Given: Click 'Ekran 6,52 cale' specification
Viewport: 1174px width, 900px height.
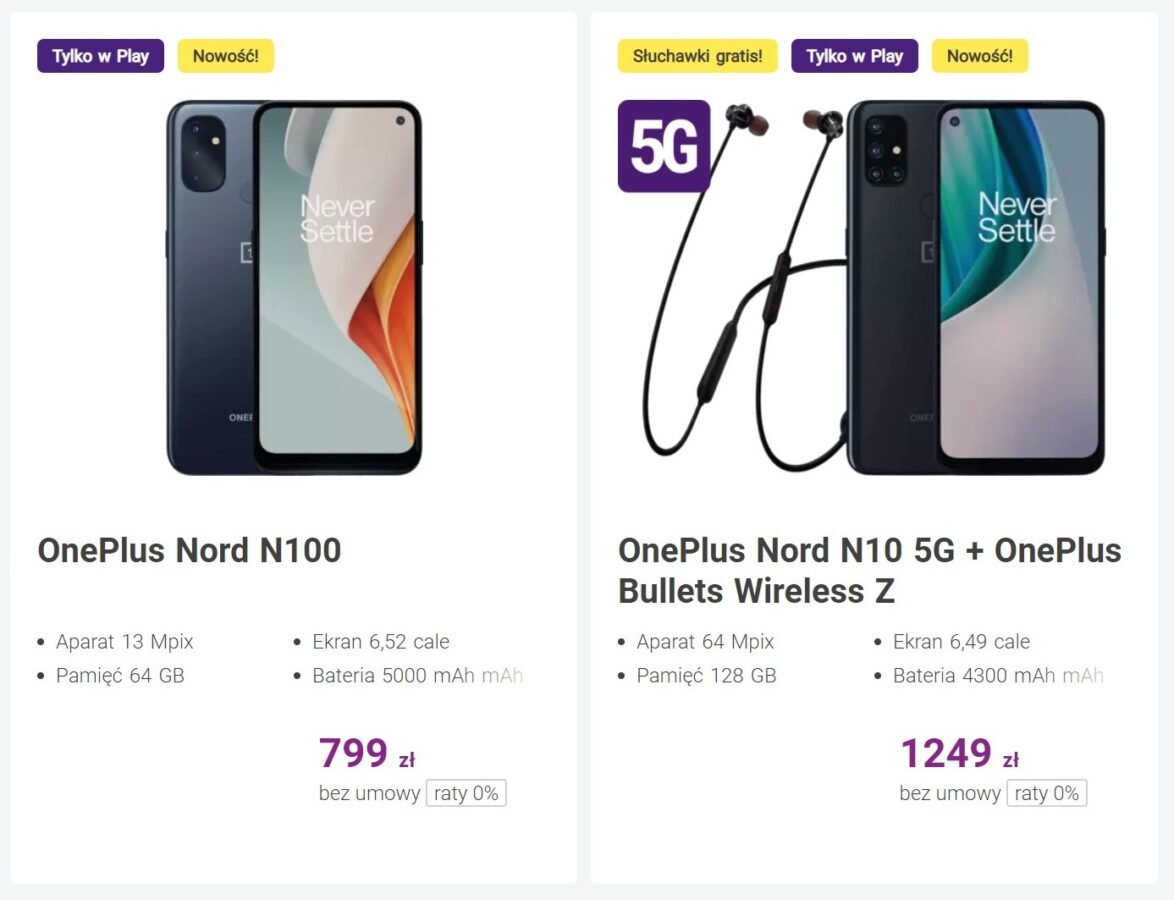Looking at the screenshot, I should pyautogui.click(x=381, y=642).
